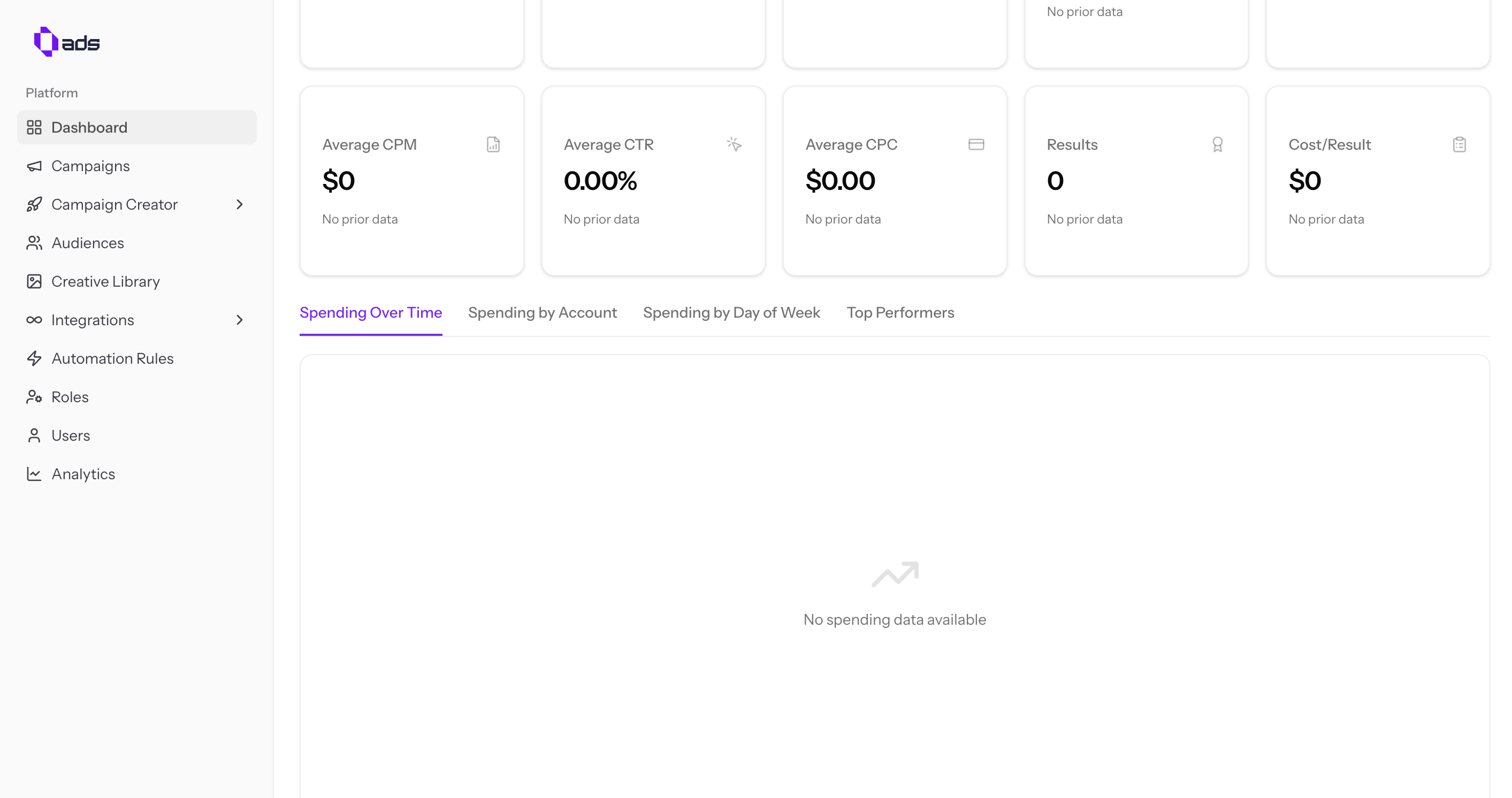Open the Creative Library image icon
1512x798 pixels.
point(34,282)
